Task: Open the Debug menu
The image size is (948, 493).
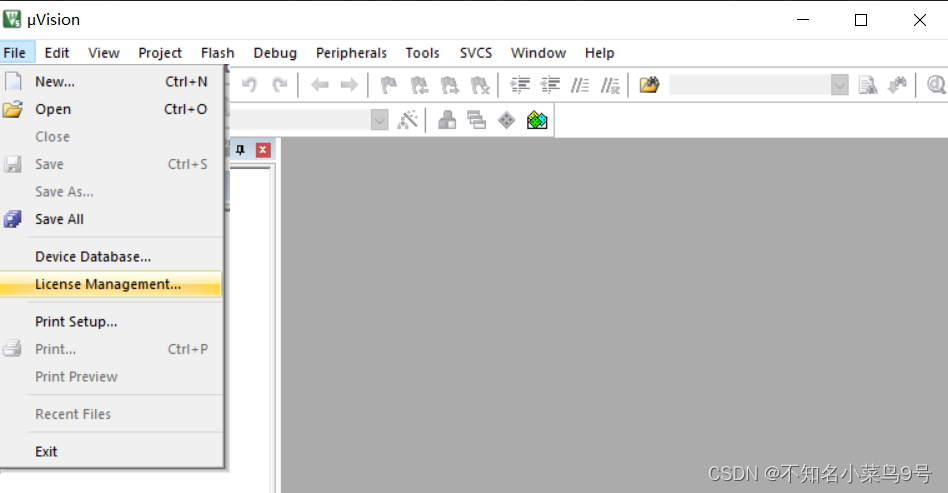Action: 275,53
